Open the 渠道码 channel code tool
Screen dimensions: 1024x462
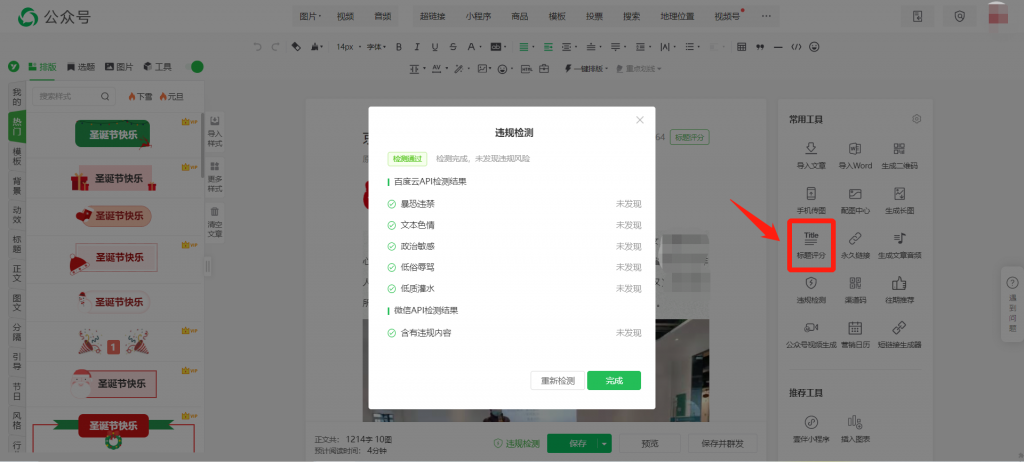point(855,290)
